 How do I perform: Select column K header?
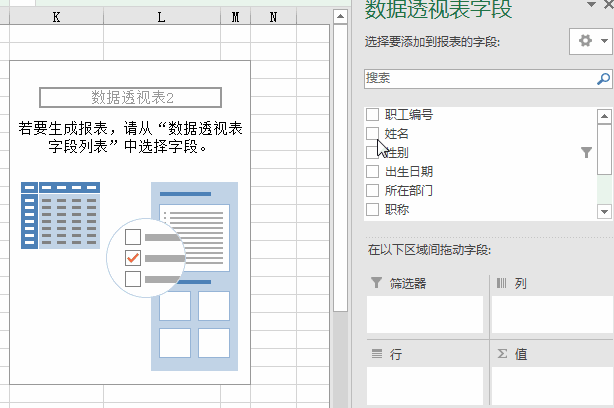[56, 17]
